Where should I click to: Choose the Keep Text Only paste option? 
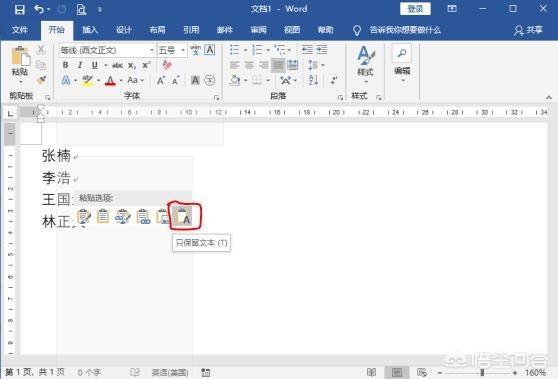coord(184,216)
